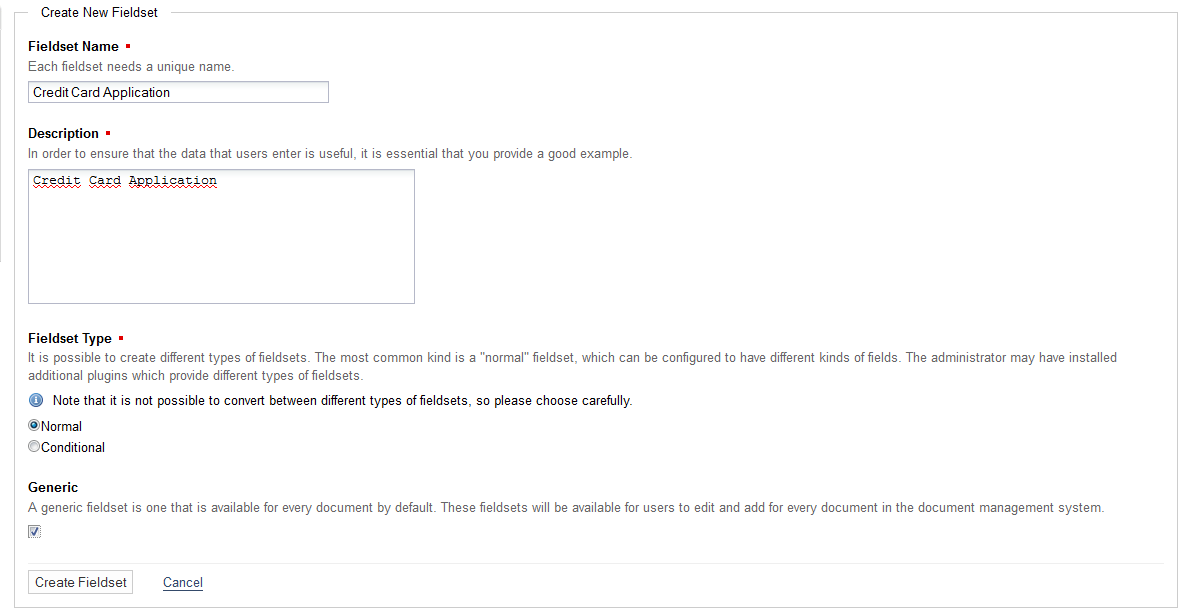Click the 'Normal' radio label text
1189x616 pixels.
tap(61, 426)
